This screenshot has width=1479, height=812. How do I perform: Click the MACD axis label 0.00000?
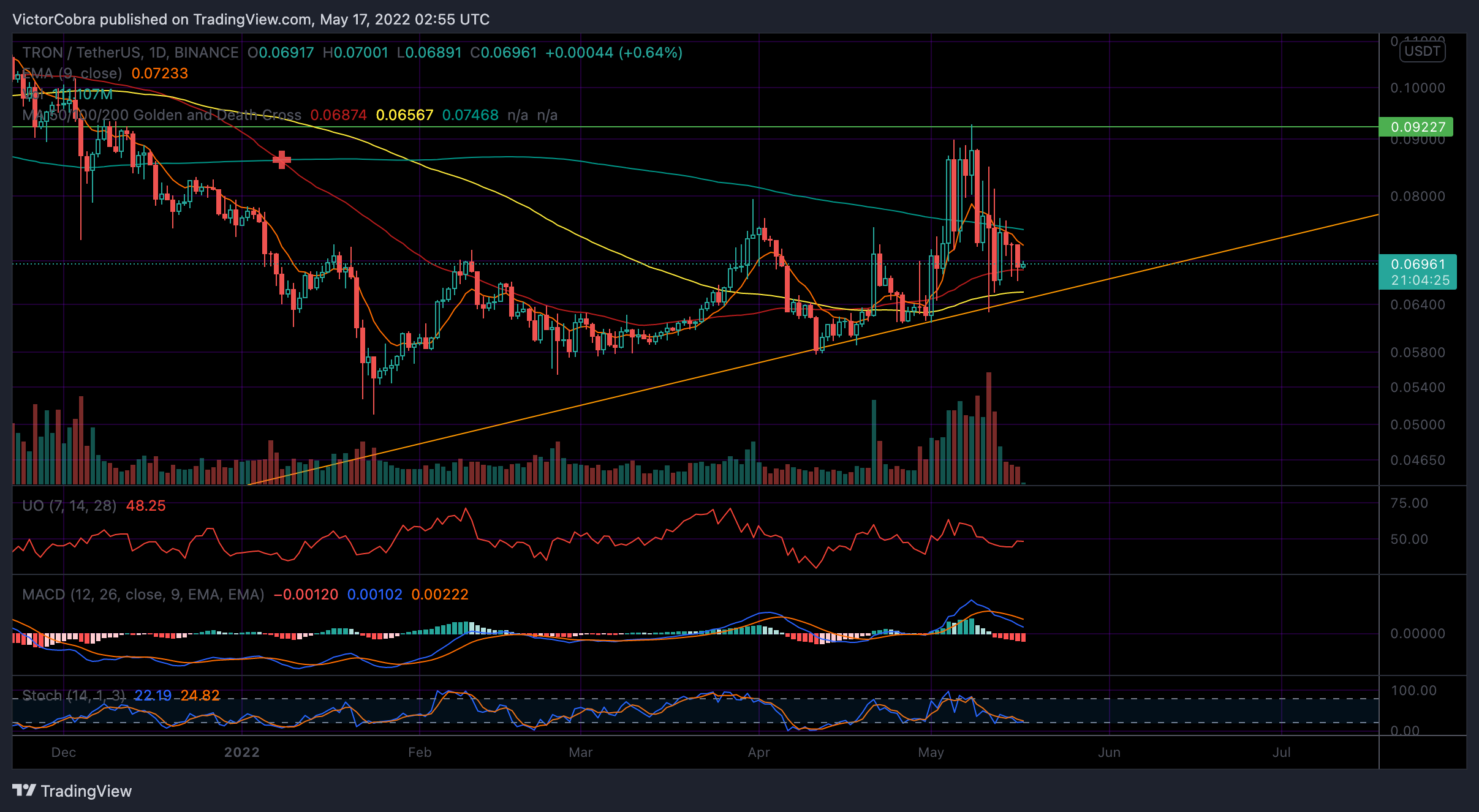(1418, 634)
